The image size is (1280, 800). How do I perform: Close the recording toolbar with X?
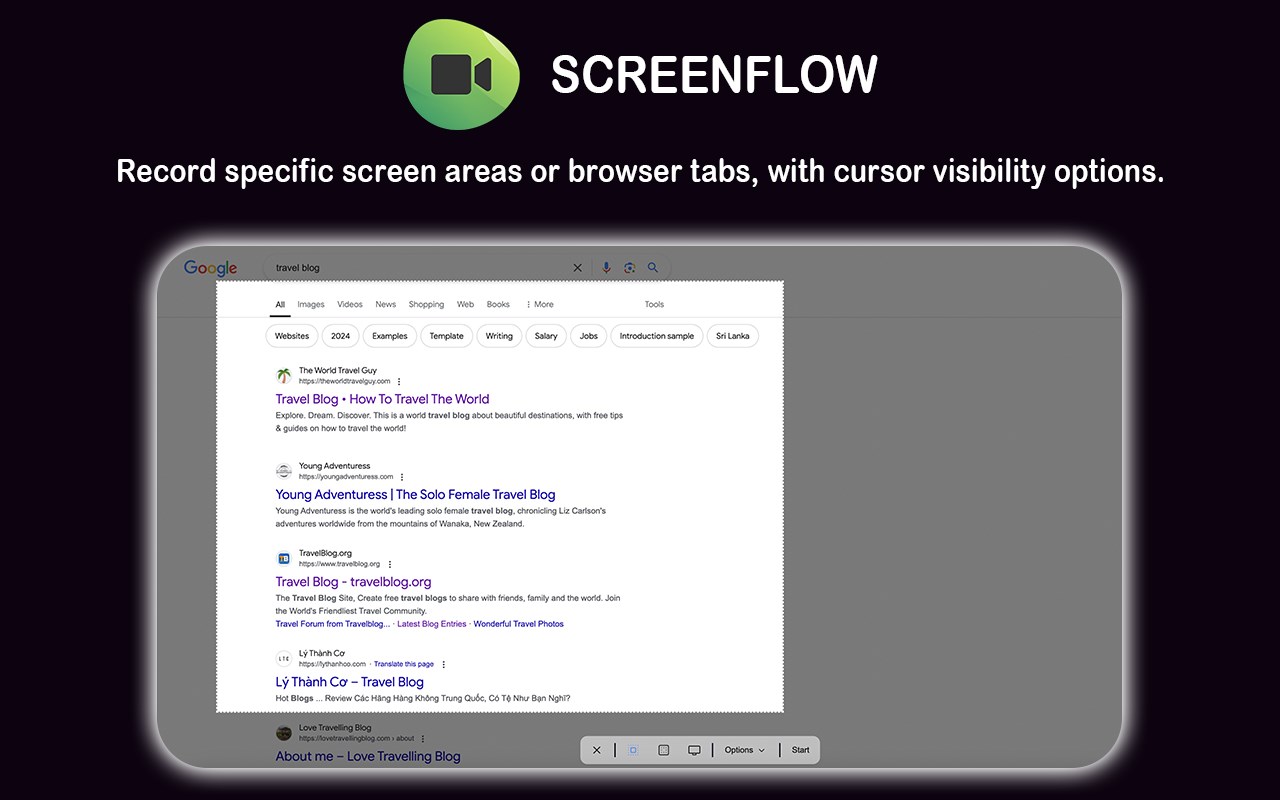tap(597, 750)
